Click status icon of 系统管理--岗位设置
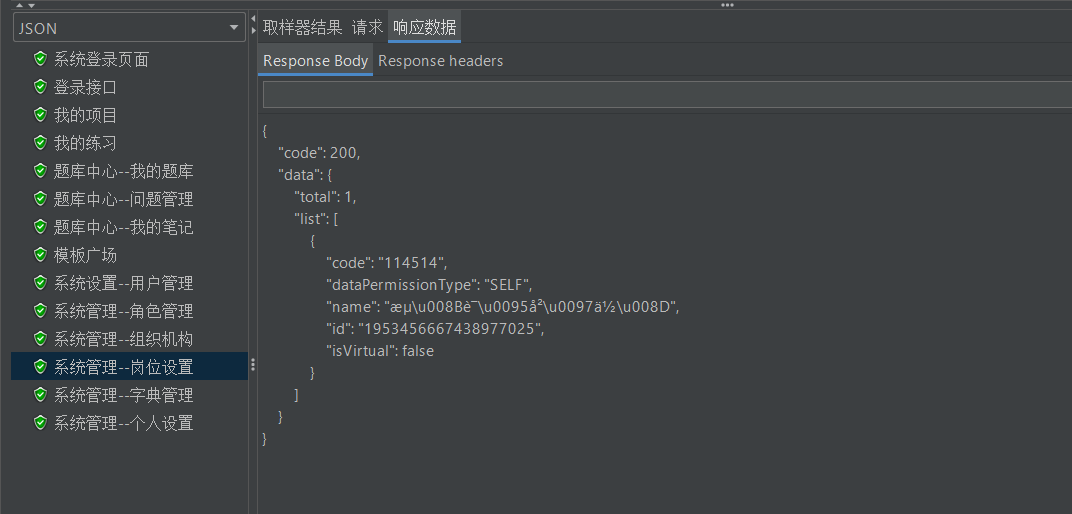The image size is (1072, 514). coord(40,367)
